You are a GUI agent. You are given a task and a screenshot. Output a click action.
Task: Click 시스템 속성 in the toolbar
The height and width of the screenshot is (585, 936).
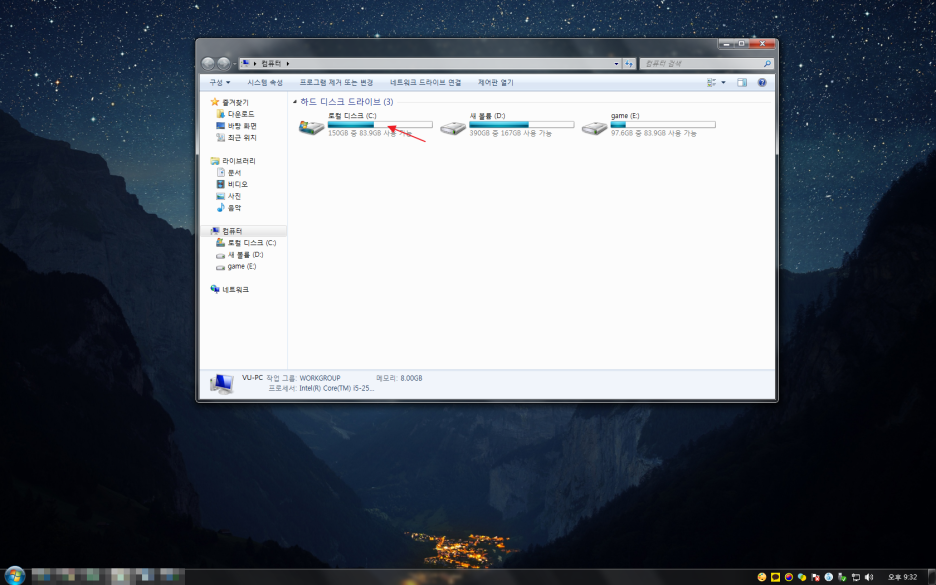tap(265, 82)
